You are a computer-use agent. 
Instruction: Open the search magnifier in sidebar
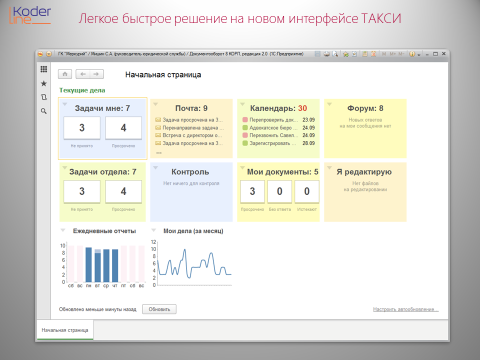[44, 111]
